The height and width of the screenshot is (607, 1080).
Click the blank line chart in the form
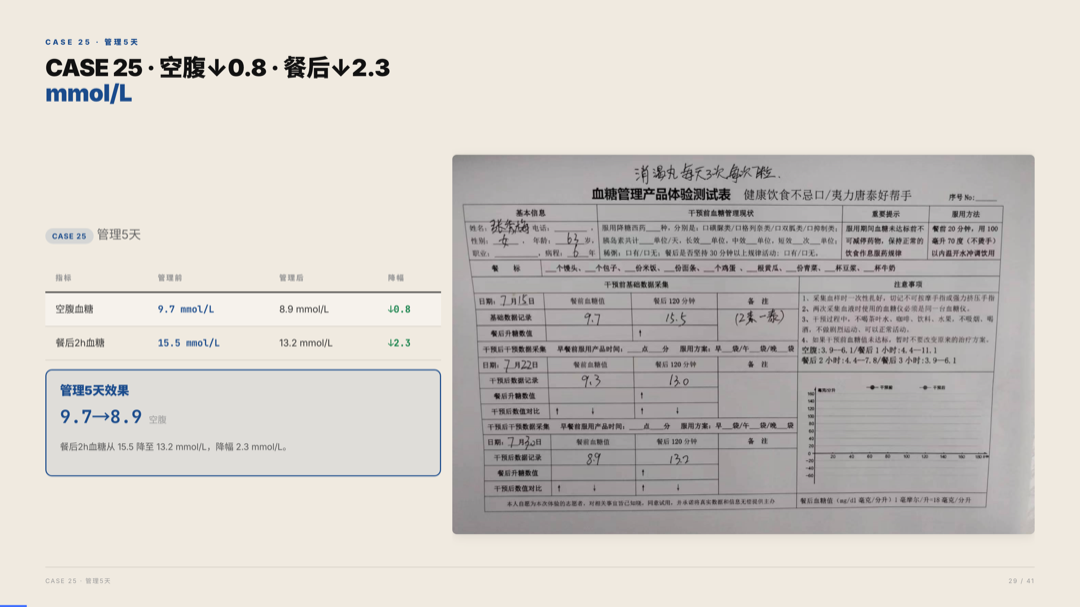(896, 433)
